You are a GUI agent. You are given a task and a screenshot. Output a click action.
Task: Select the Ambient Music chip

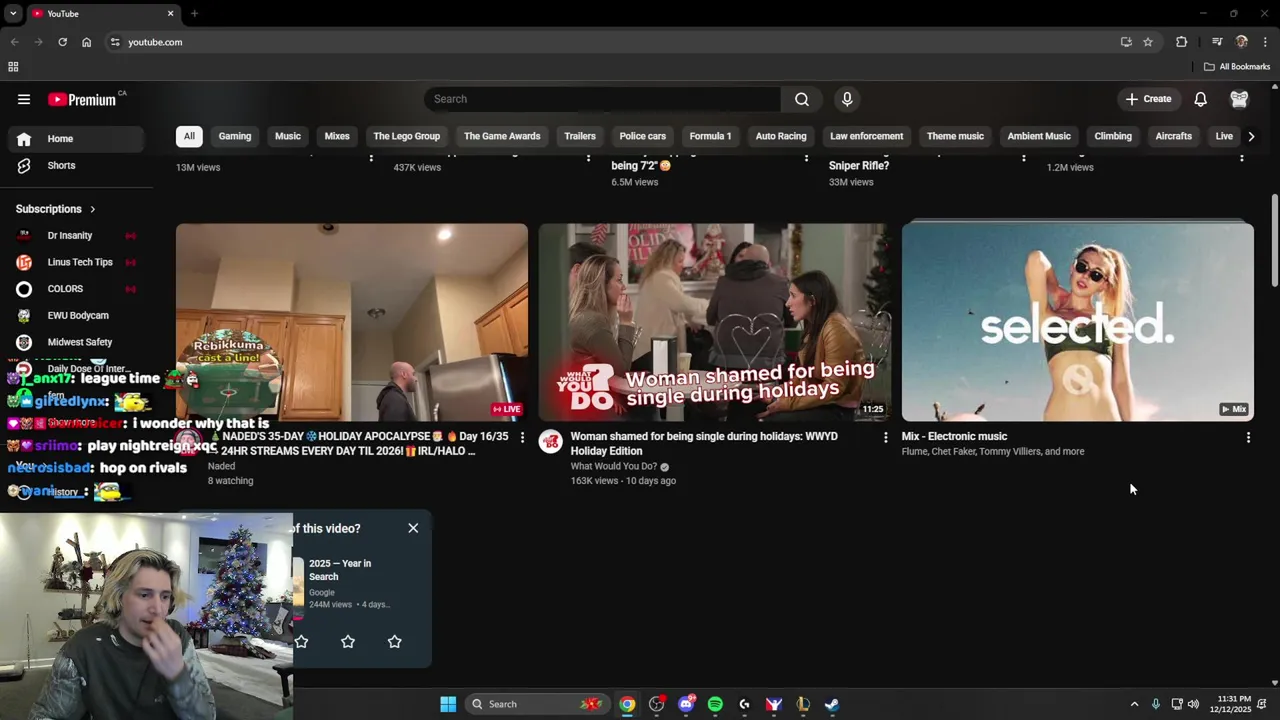click(1039, 136)
